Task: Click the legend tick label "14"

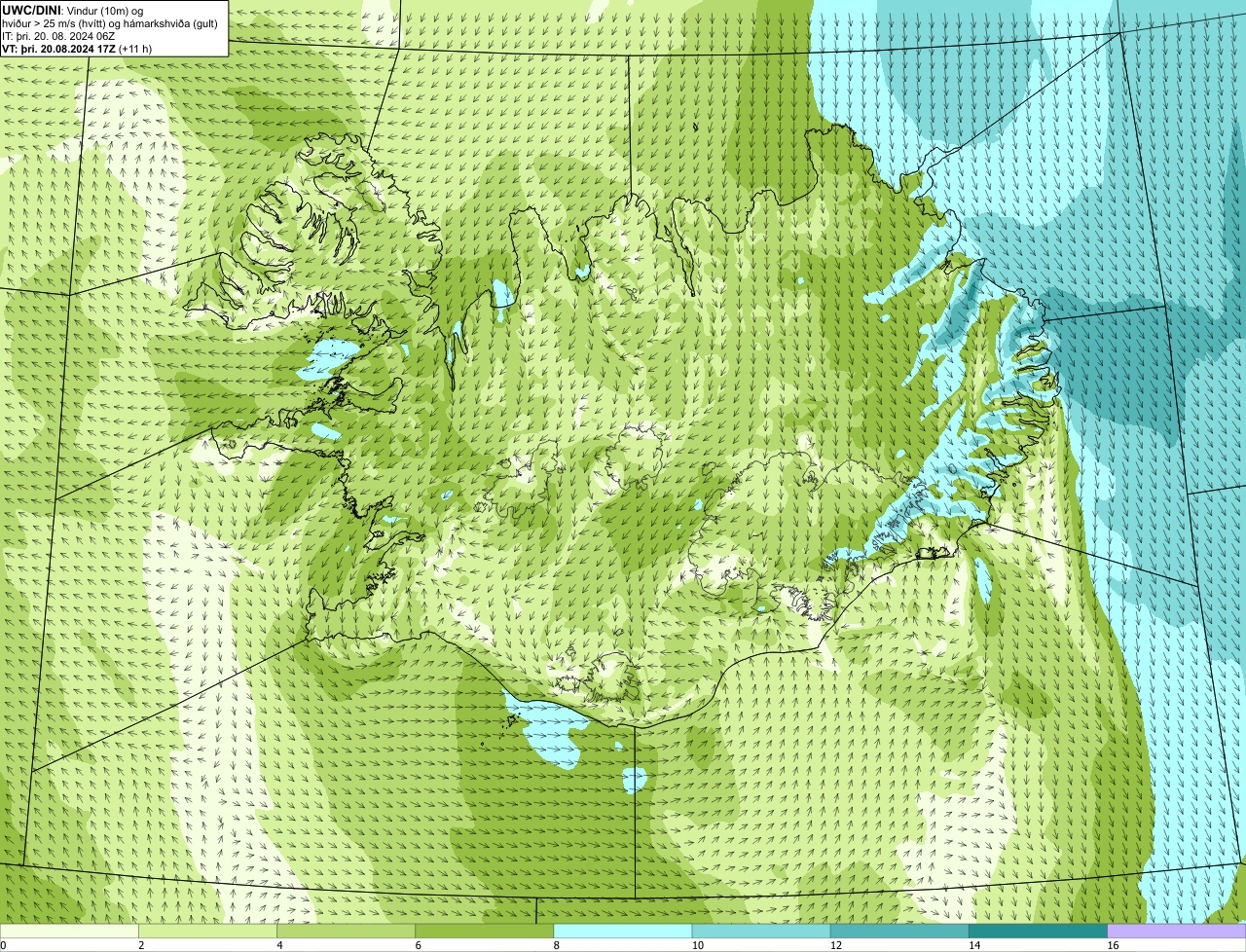Action: pos(974,945)
